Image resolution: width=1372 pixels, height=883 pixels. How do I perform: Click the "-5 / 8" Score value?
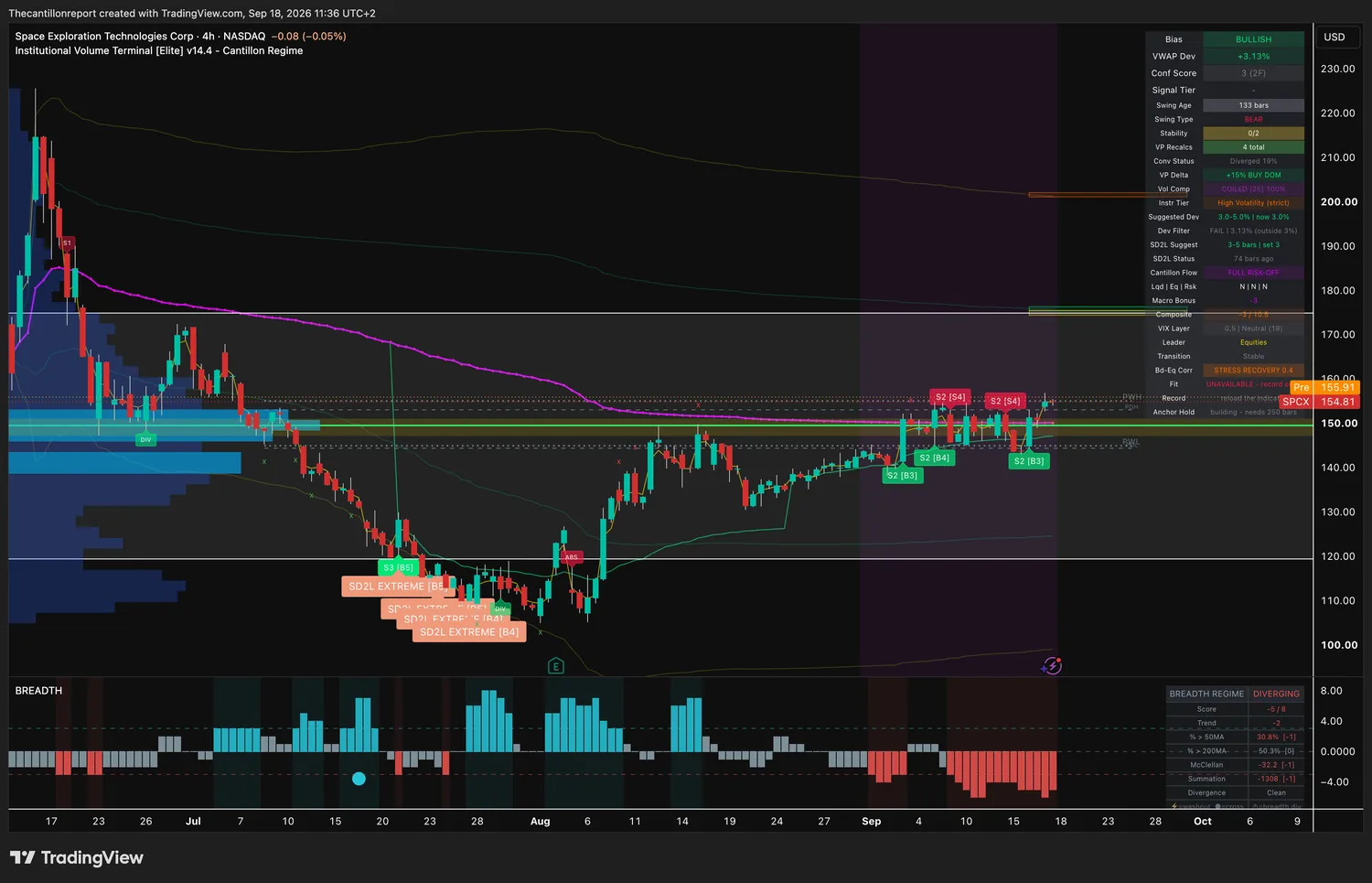pos(1276,709)
